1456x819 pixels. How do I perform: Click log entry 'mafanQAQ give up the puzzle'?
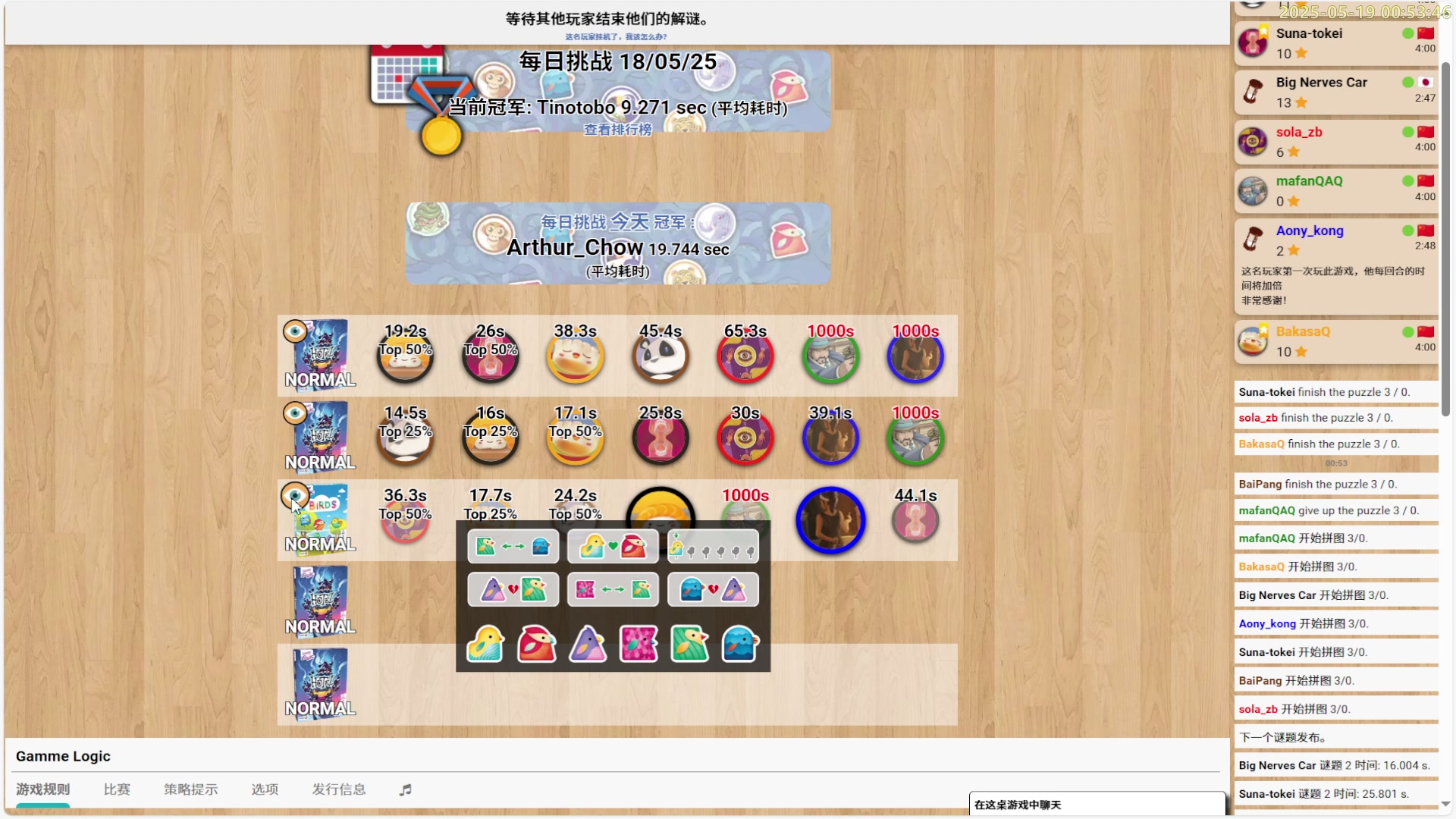point(1336,511)
